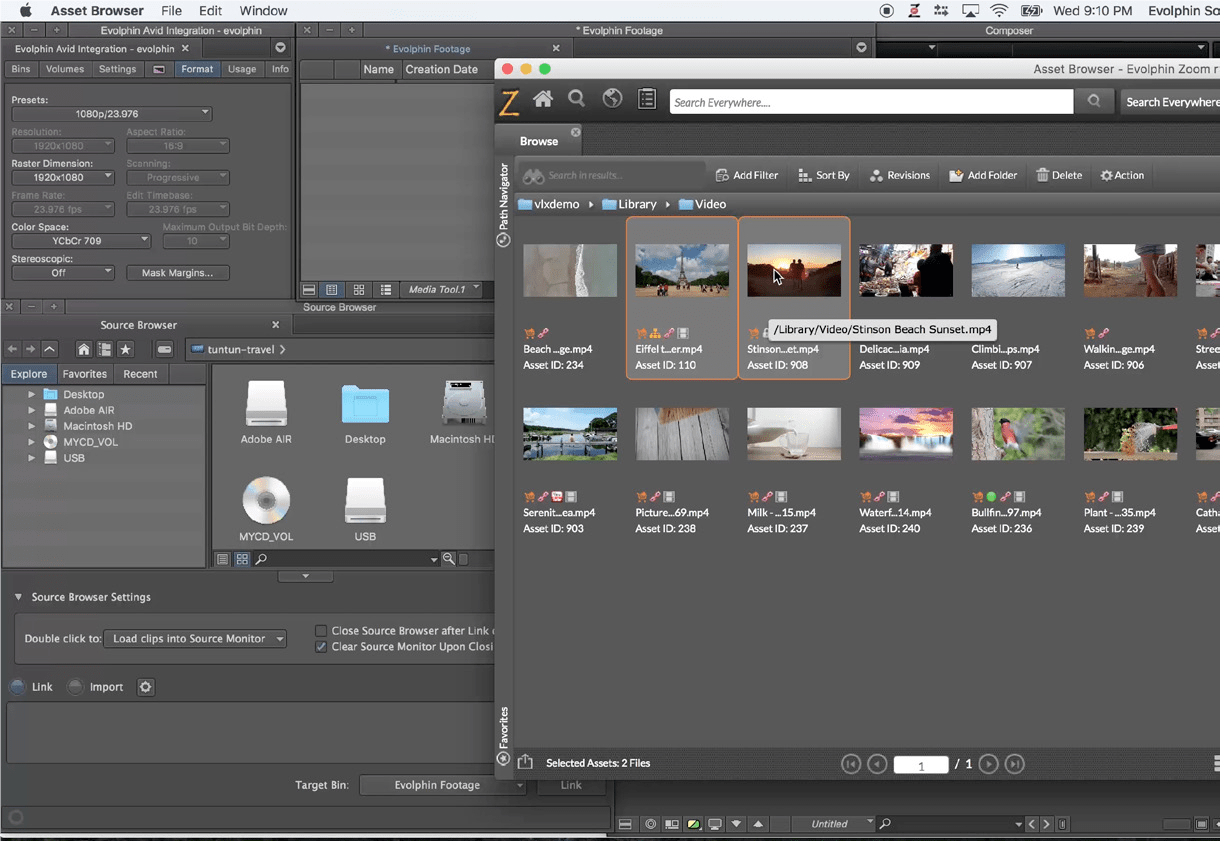Open the Color Space YCbCr 709 dropdown
The image size is (1220, 841).
[x=81, y=241]
